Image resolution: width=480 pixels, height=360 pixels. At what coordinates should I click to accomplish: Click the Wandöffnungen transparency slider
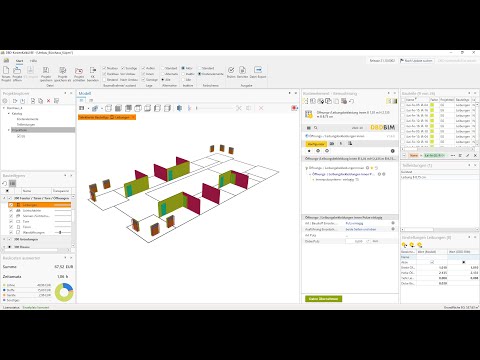click(63, 232)
